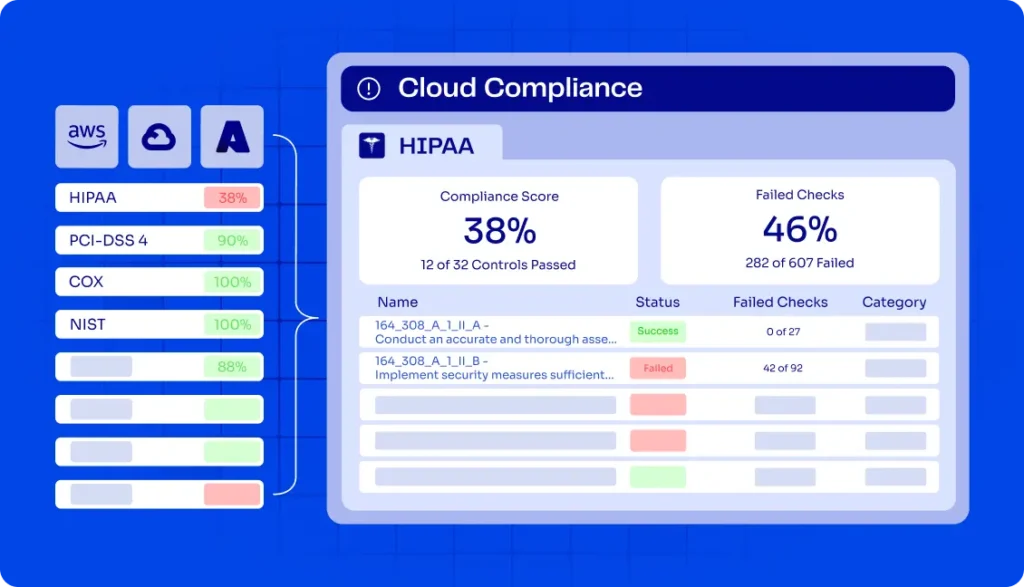Image resolution: width=1024 pixels, height=587 pixels.
Task: Sort the table by the Failed Checks column
Action: pyautogui.click(x=780, y=302)
